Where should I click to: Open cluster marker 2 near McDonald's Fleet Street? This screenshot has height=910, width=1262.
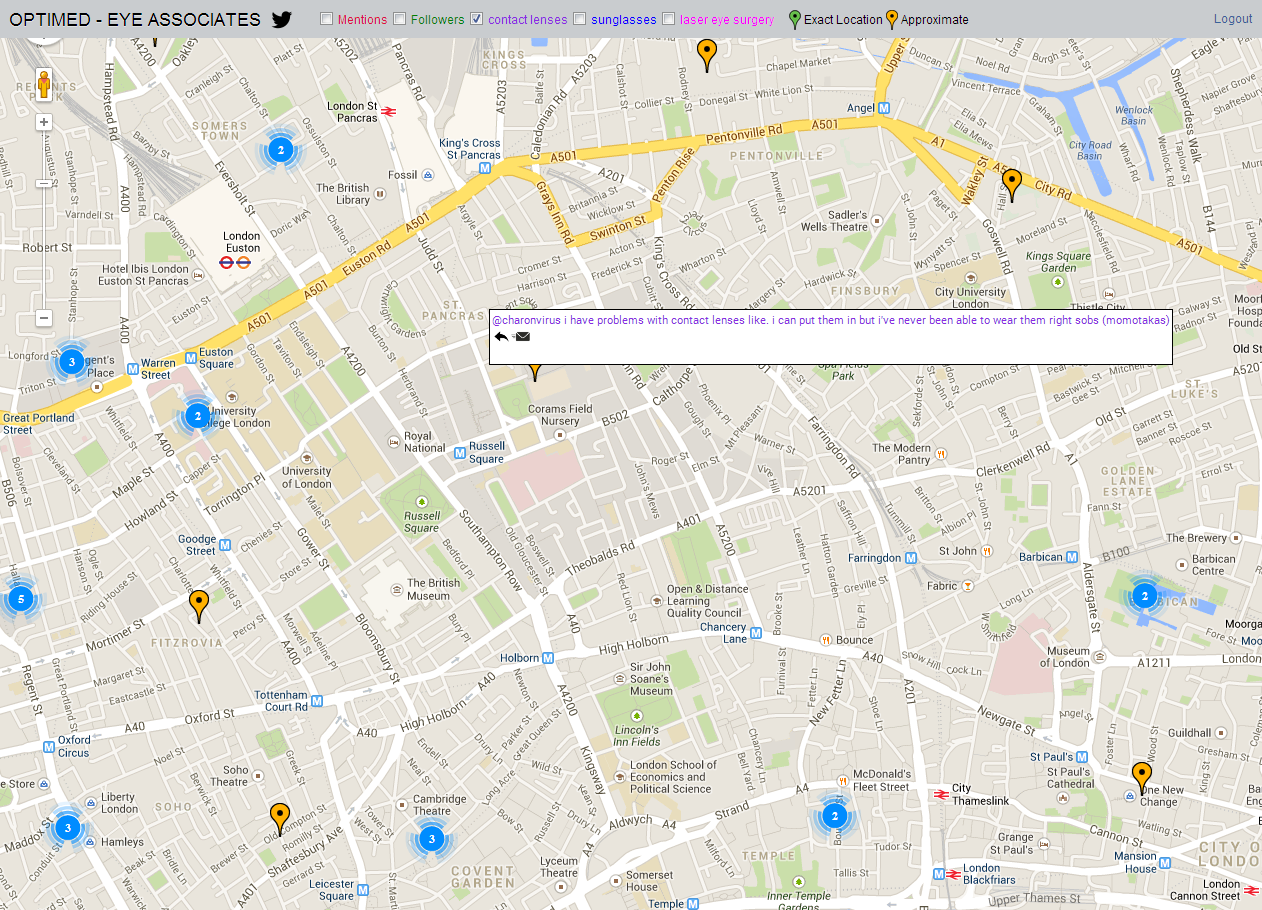click(x=835, y=817)
